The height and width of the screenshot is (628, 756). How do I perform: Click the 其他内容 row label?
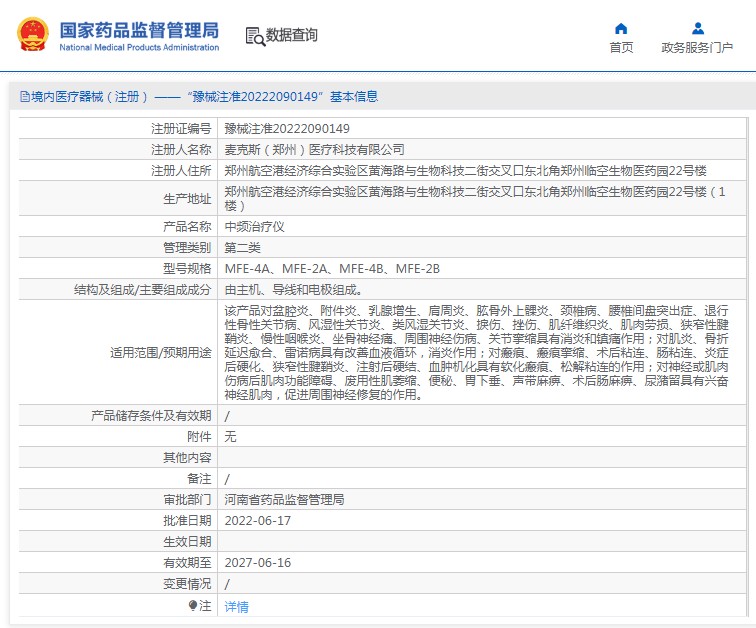[x=187, y=457]
